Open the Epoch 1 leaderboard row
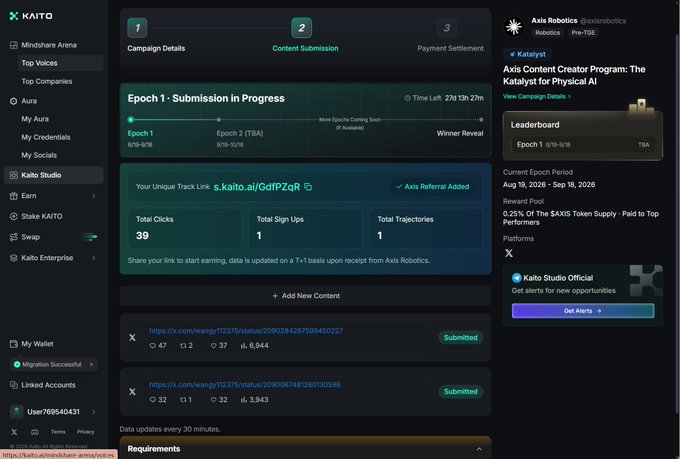 coord(583,145)
